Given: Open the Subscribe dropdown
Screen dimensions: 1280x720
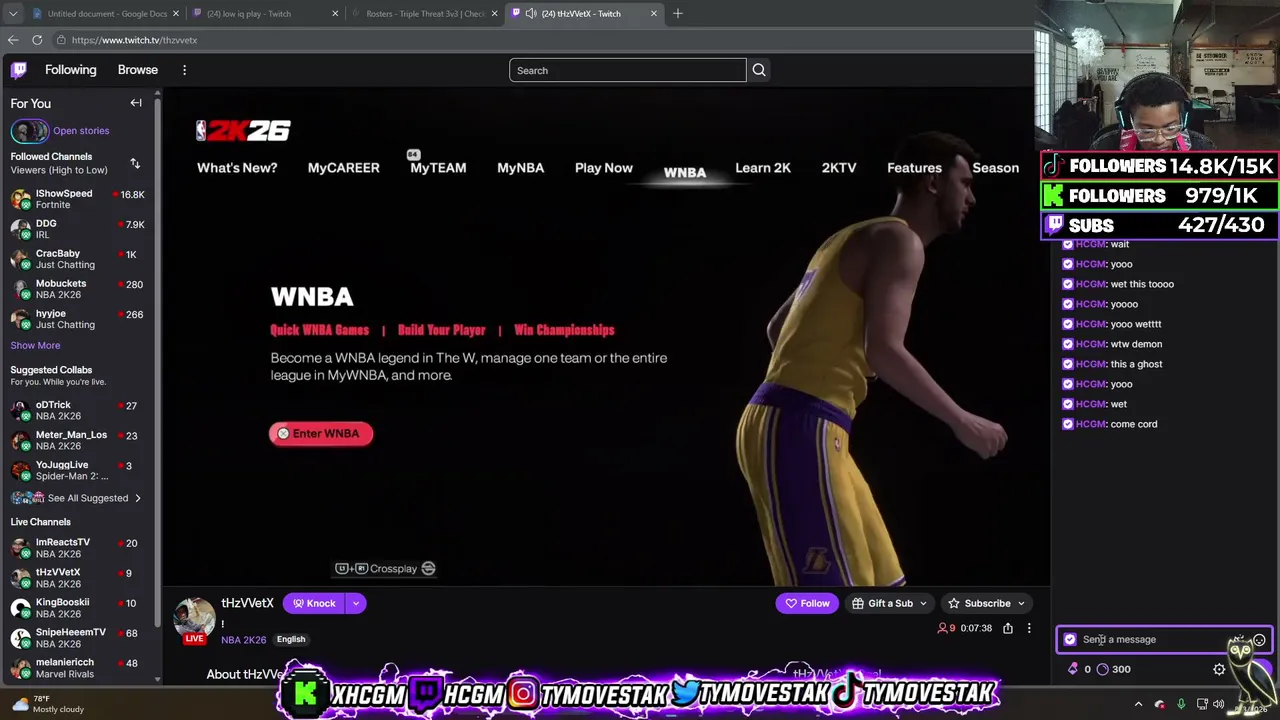Looking at the screenshot, I should (x=987, y=603).
